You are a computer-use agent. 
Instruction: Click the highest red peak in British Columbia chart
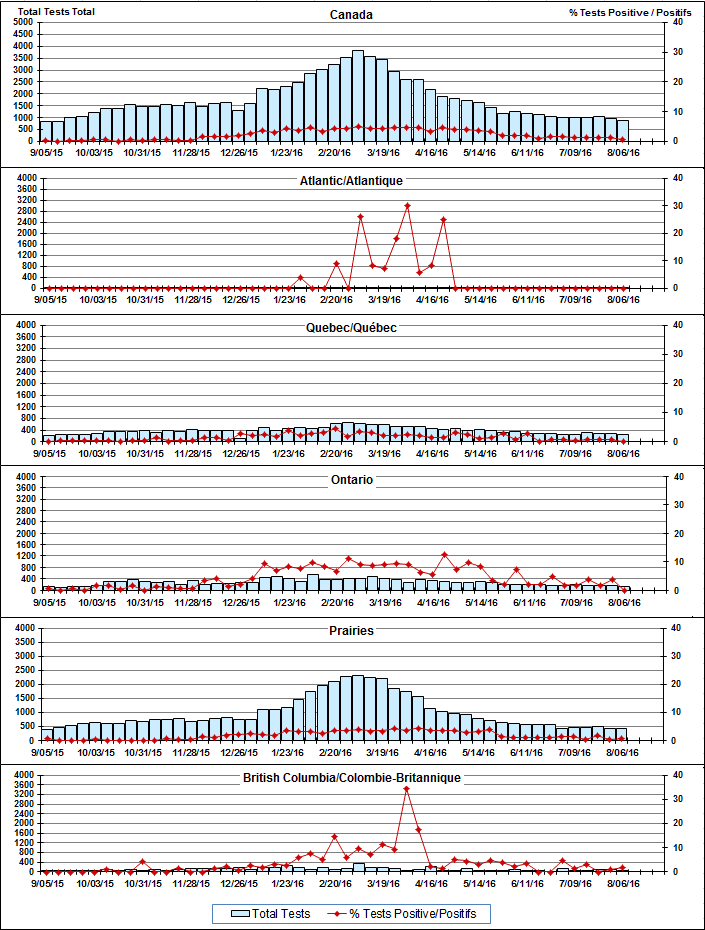pos(406,789)
